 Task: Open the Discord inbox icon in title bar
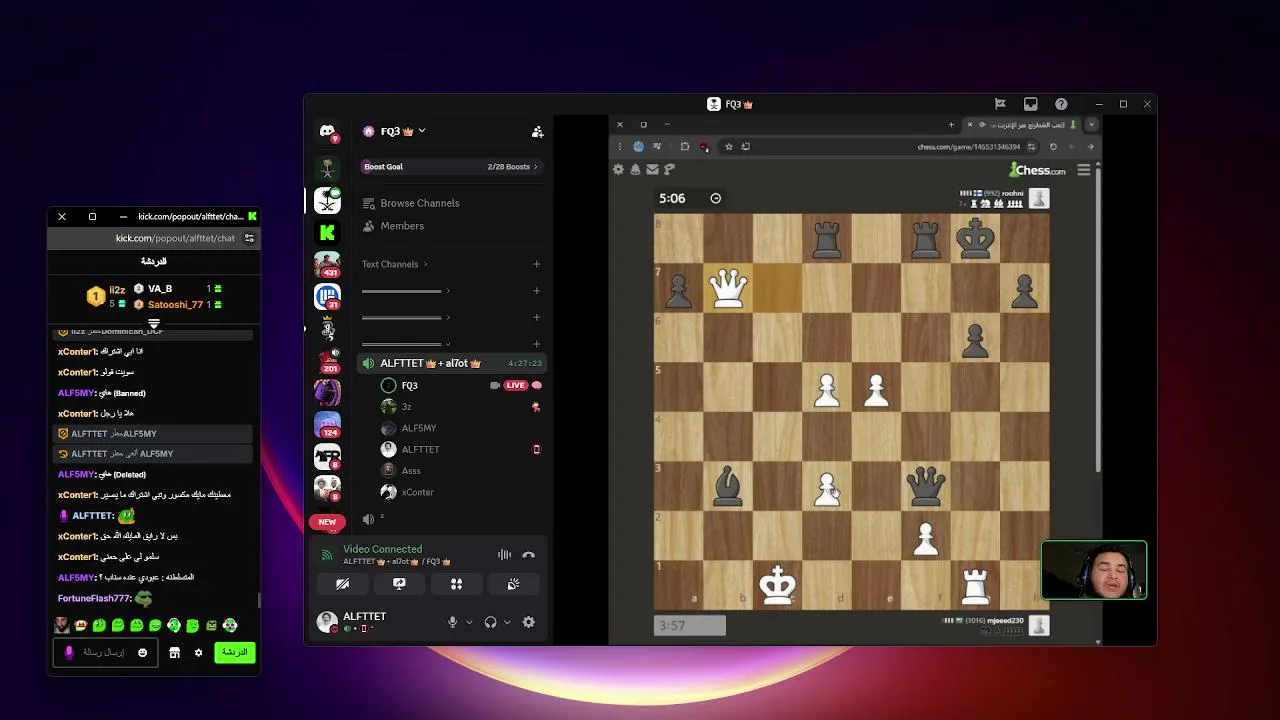point(1031,104)
